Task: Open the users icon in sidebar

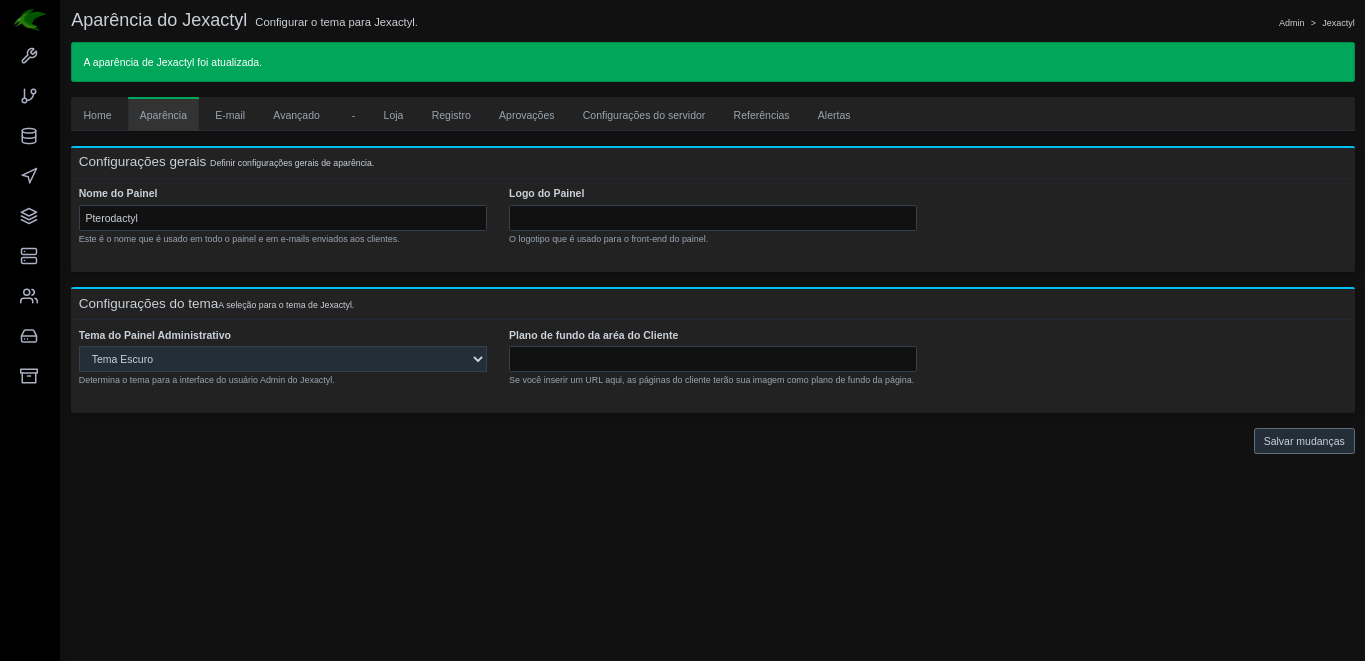Action: pos(29,296)
